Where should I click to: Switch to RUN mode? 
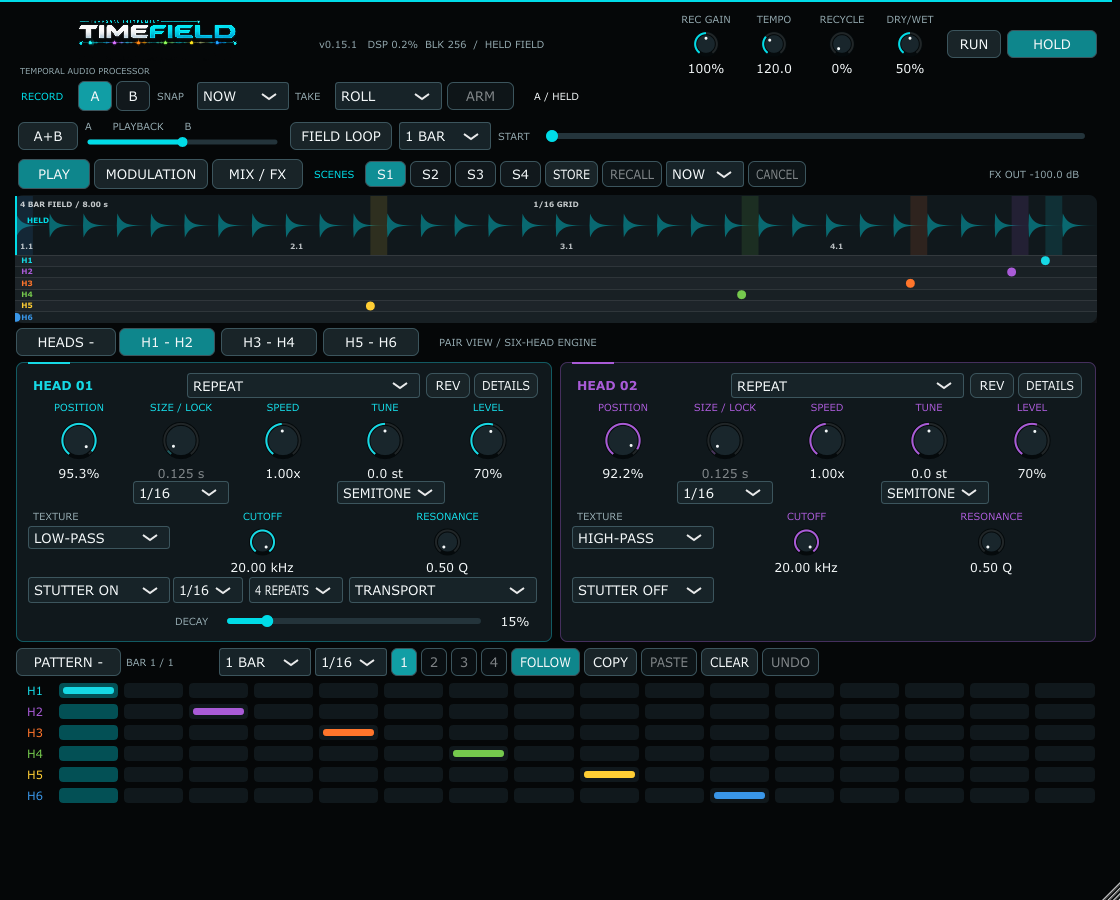[x=974, y=44]
